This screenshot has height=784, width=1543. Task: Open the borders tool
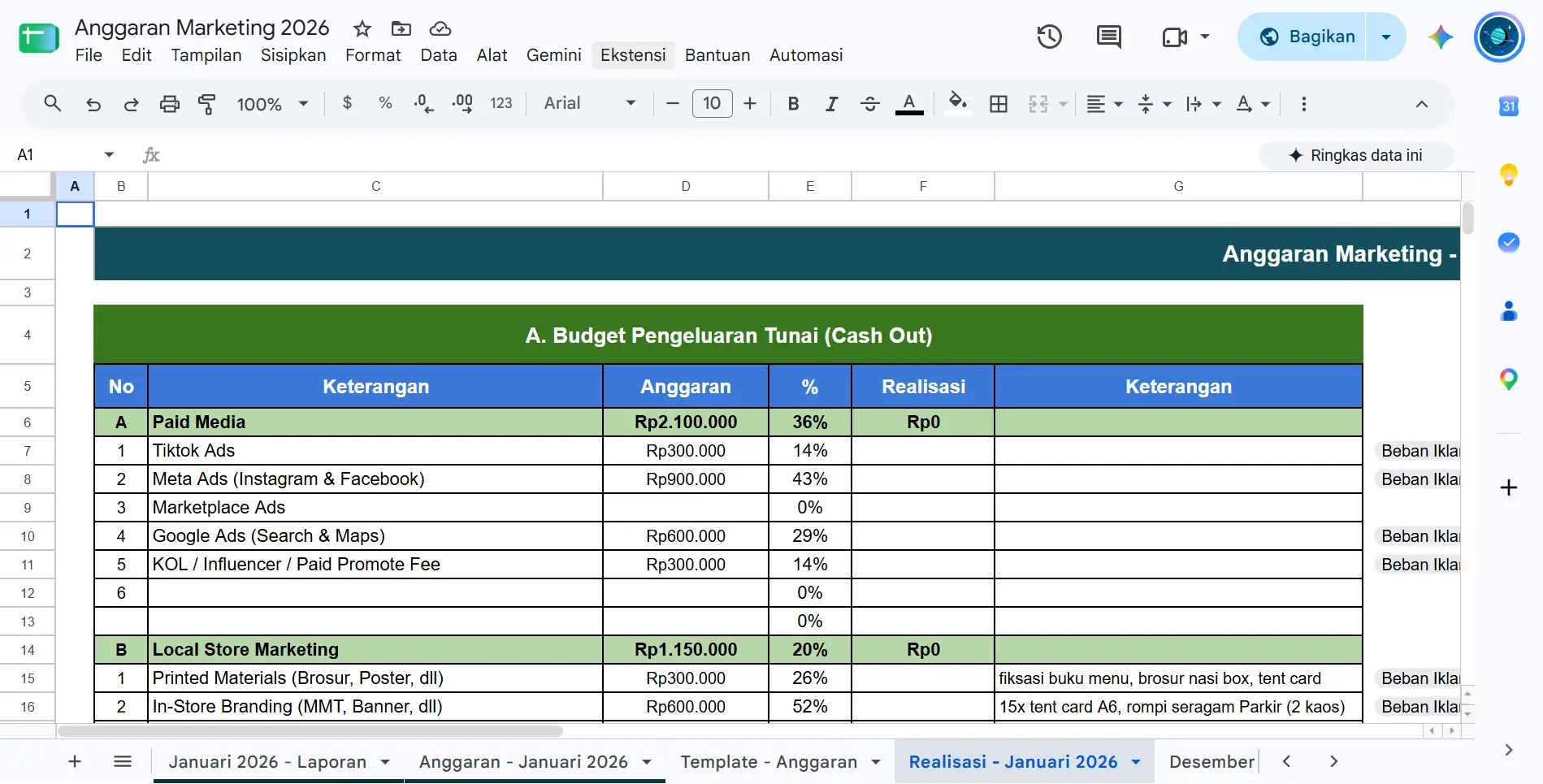(x=999, y=103)
